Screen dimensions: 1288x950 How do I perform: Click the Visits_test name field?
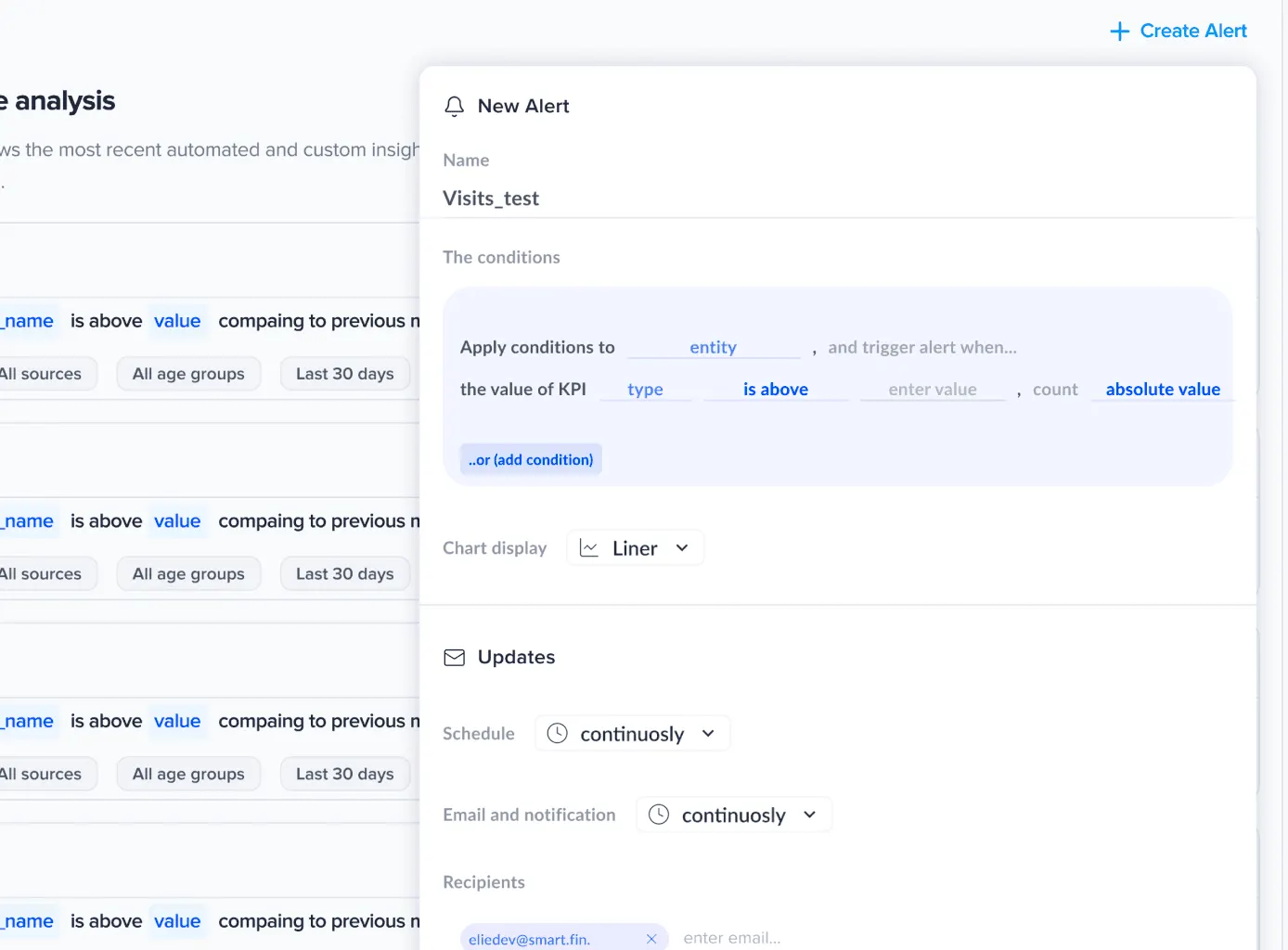[838, 199]
